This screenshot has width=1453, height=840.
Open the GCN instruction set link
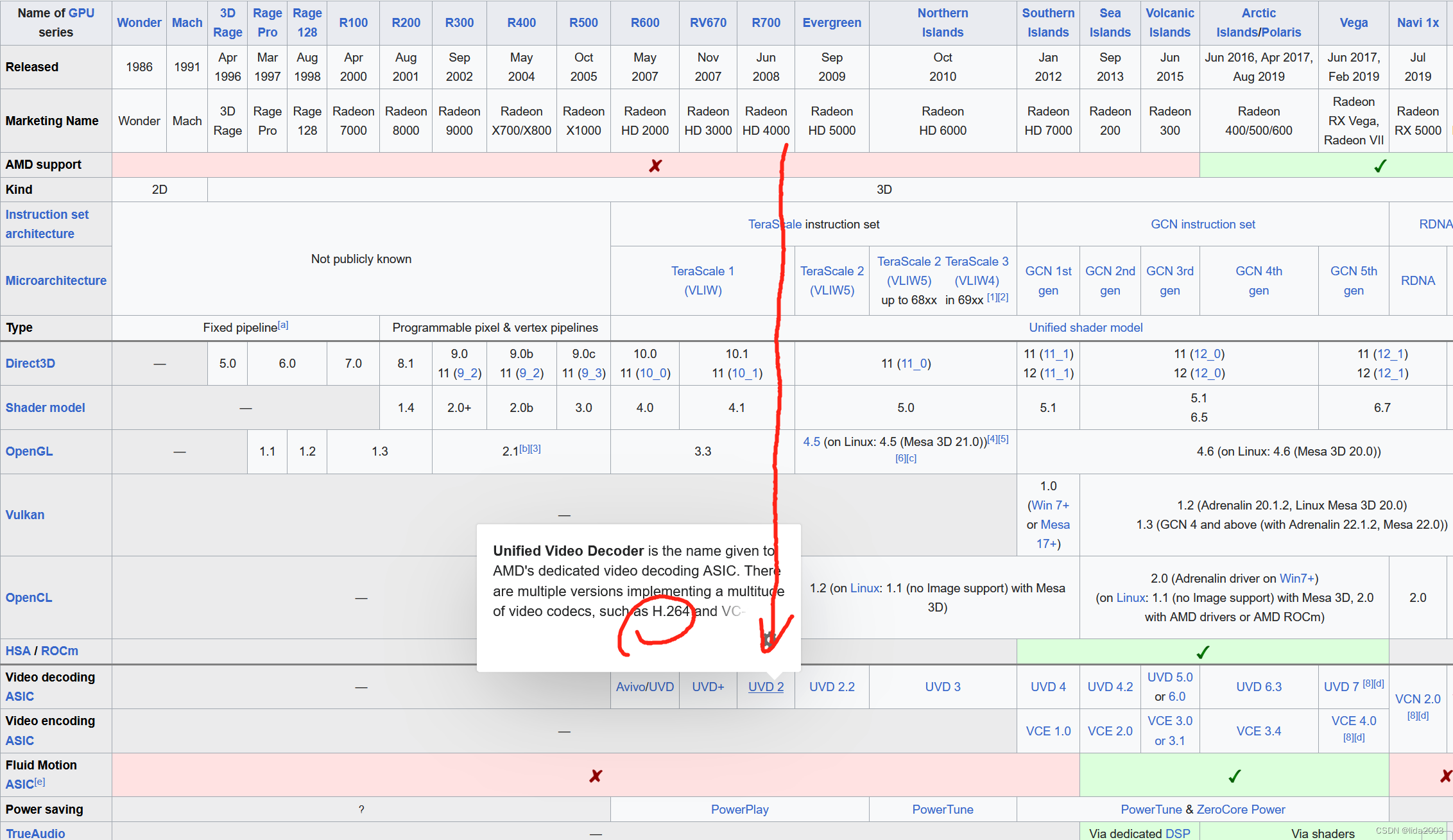click(1202, 224)
